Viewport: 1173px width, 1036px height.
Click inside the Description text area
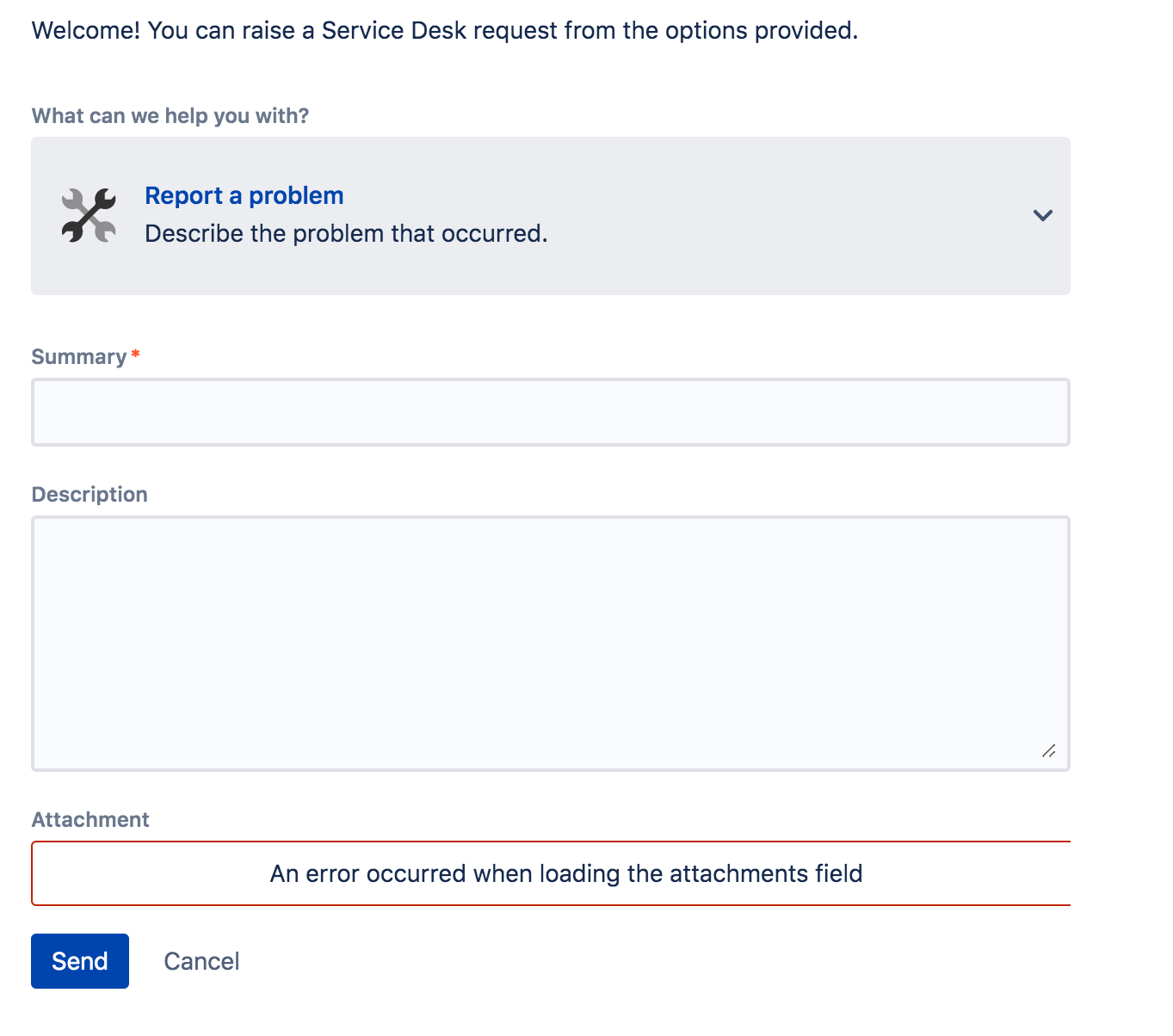point(551,644)
